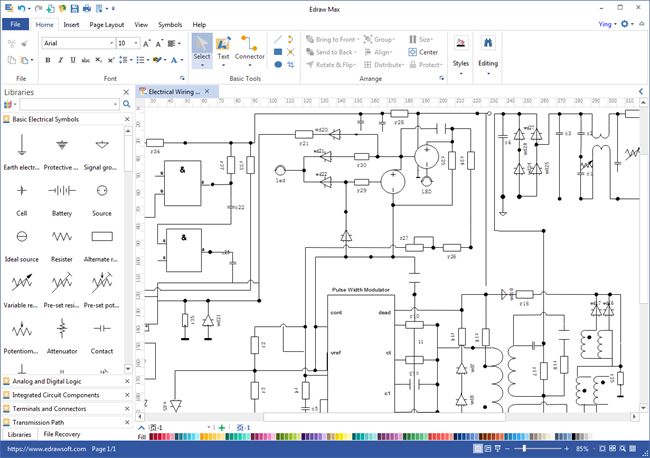Viewport: 650px width, 458px height.
Task: Open the File menu
Action: coord(15,24)
